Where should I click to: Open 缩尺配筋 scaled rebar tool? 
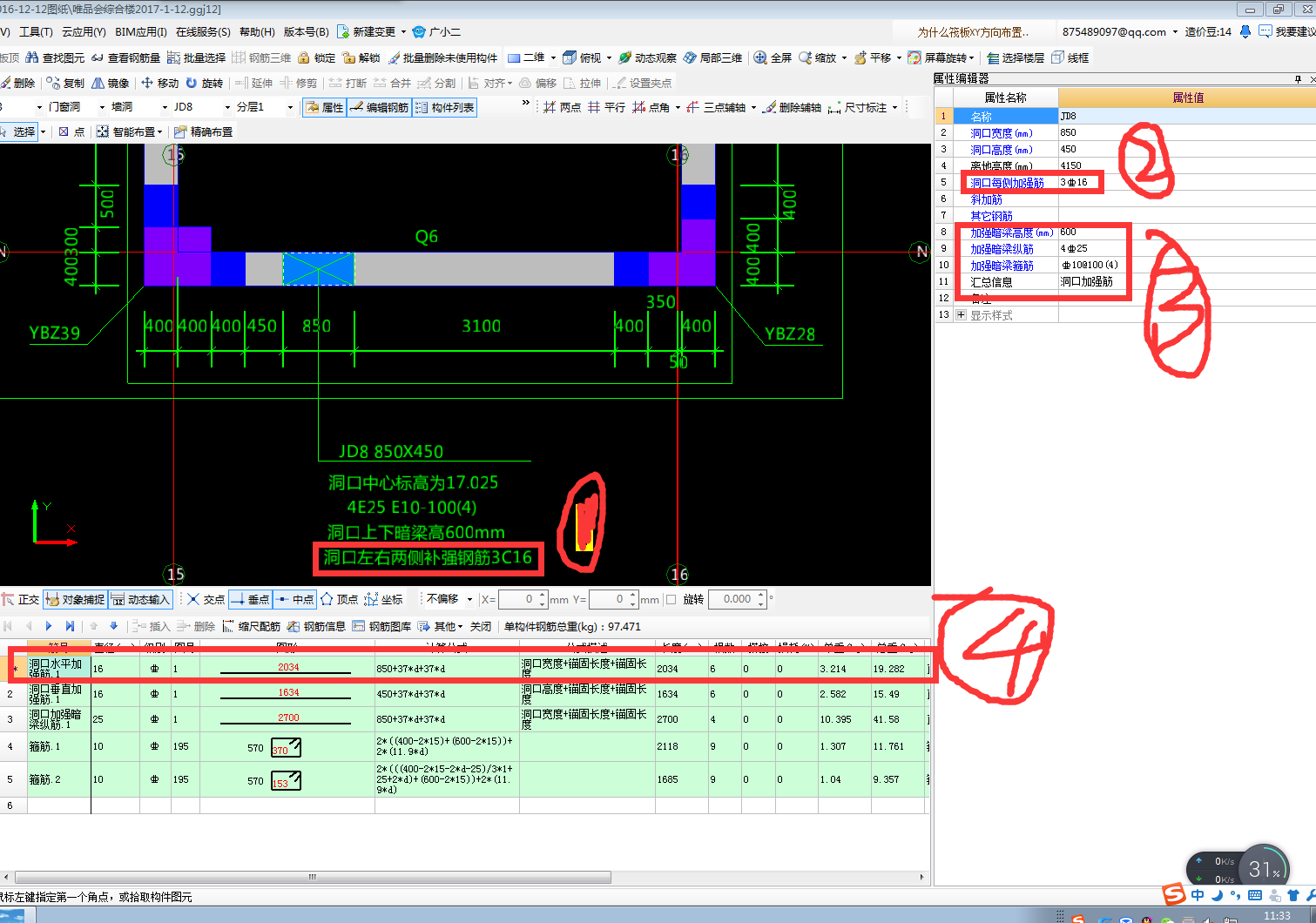coord(252,626)
